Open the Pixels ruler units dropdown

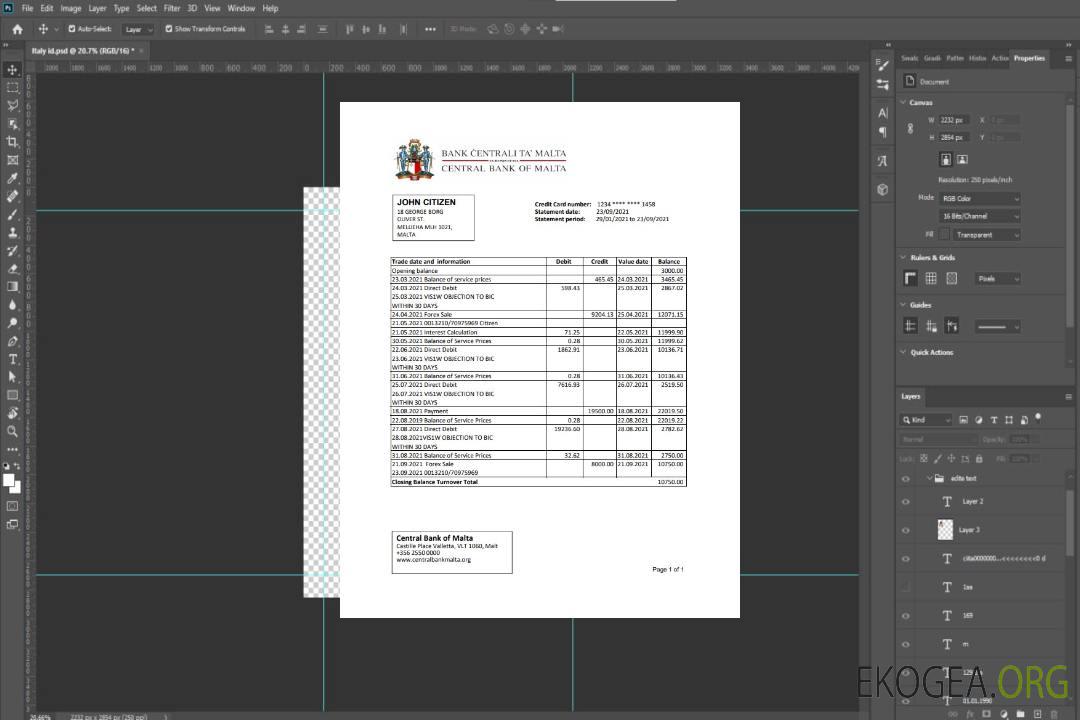point(997,278)
